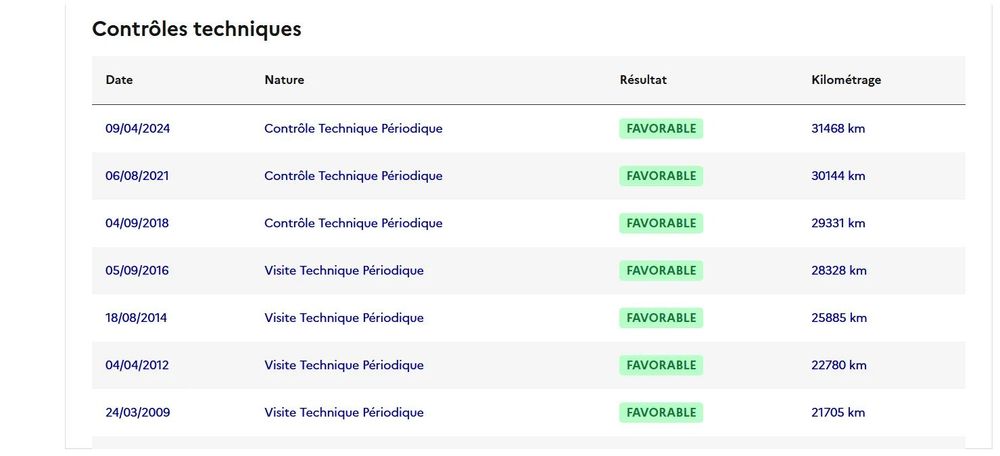Select the Résultat column header
This screenshot has width=1000, height=456.
(643, 80)
